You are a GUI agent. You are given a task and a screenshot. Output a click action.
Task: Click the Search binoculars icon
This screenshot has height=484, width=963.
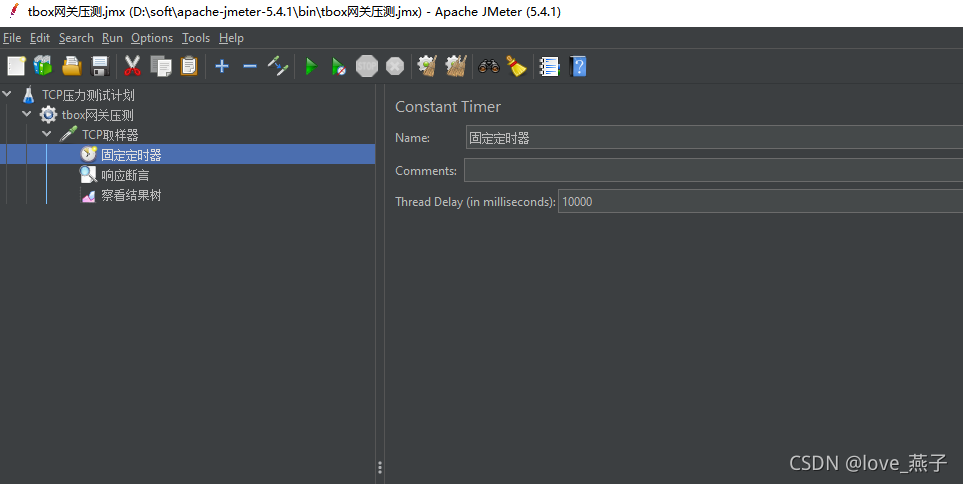(x=489, y=66)
